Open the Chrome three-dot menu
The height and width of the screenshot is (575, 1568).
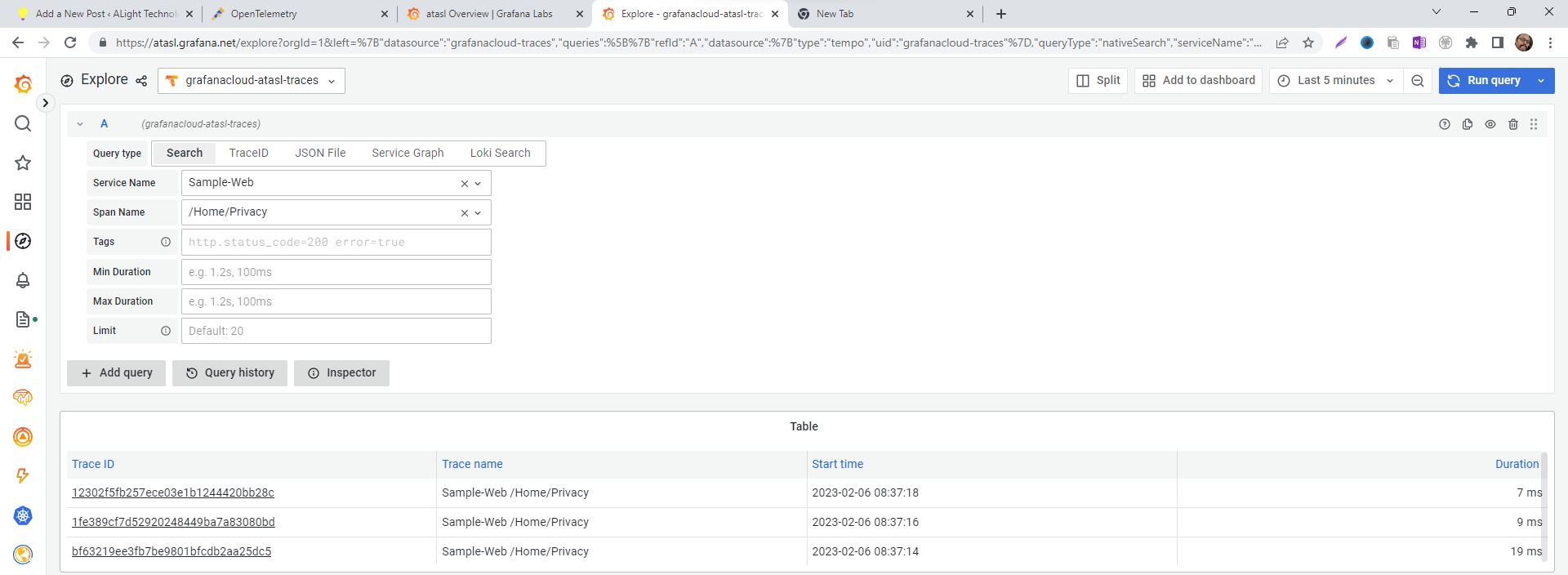coord(1550,42)
